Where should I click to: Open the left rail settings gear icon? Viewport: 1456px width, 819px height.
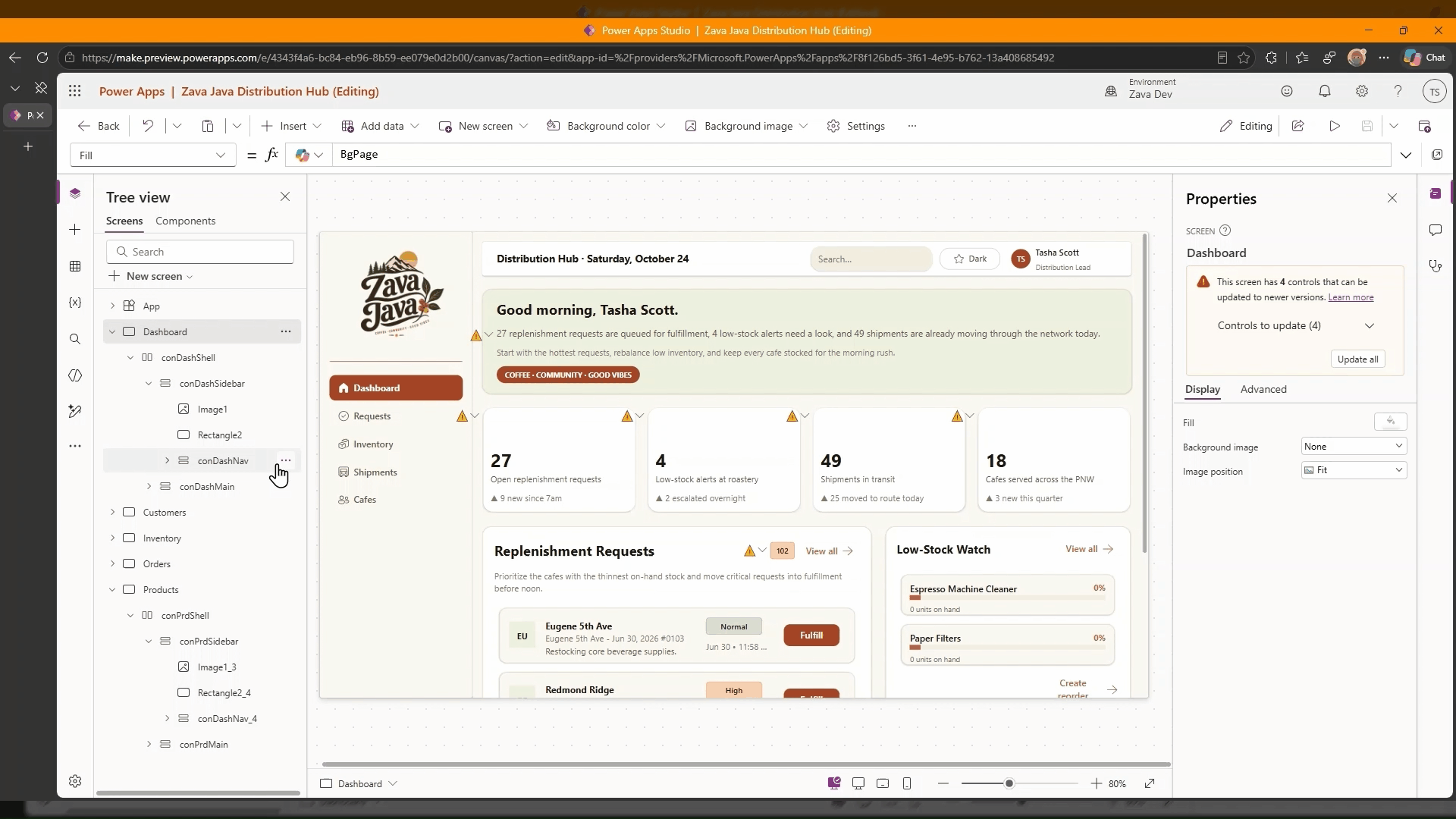click(75, 781)
